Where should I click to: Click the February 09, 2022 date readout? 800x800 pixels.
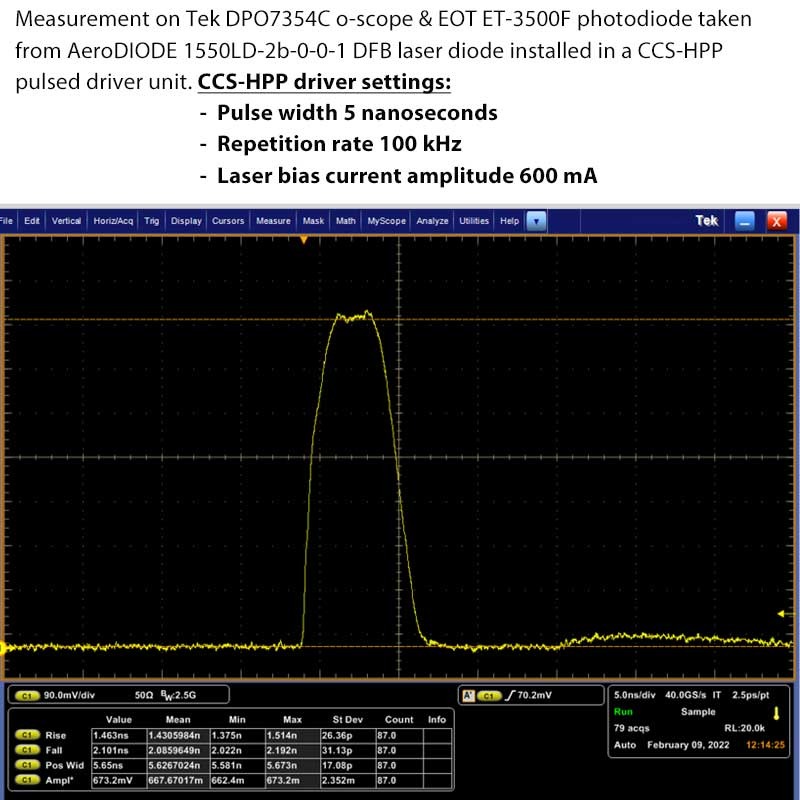688,745
